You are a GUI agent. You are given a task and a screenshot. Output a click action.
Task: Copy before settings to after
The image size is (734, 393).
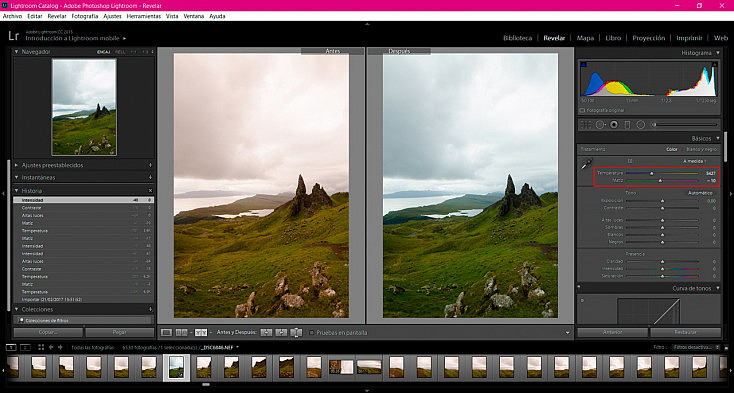(x=266, y=333)
